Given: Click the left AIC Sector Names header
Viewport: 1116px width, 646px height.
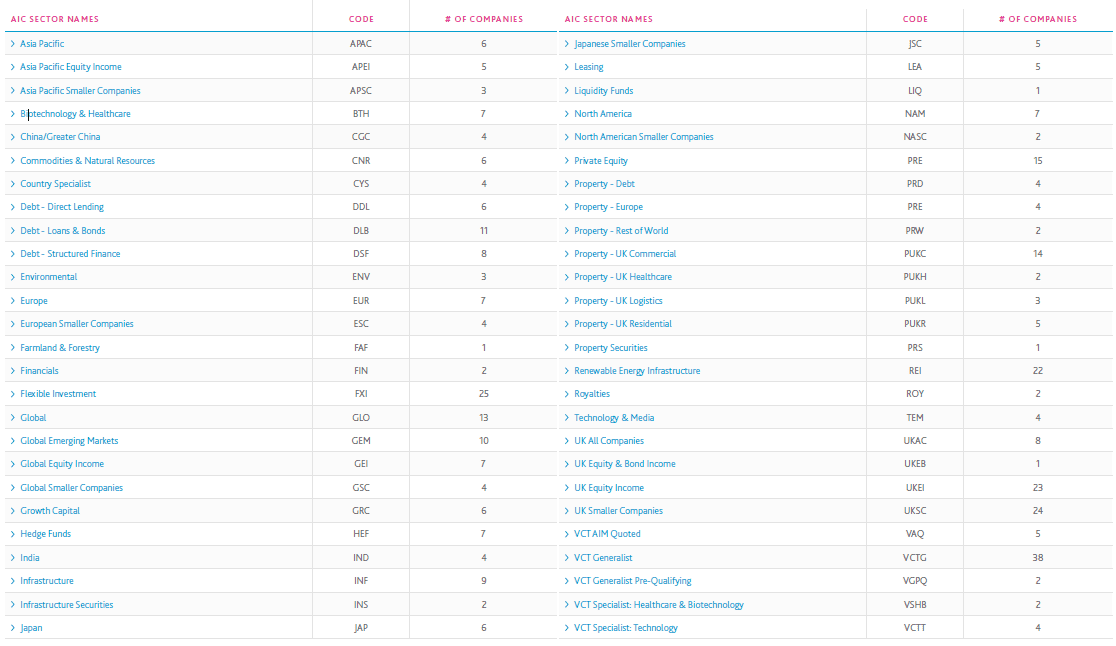Looking at the screenshot, I should pos(55,19).
